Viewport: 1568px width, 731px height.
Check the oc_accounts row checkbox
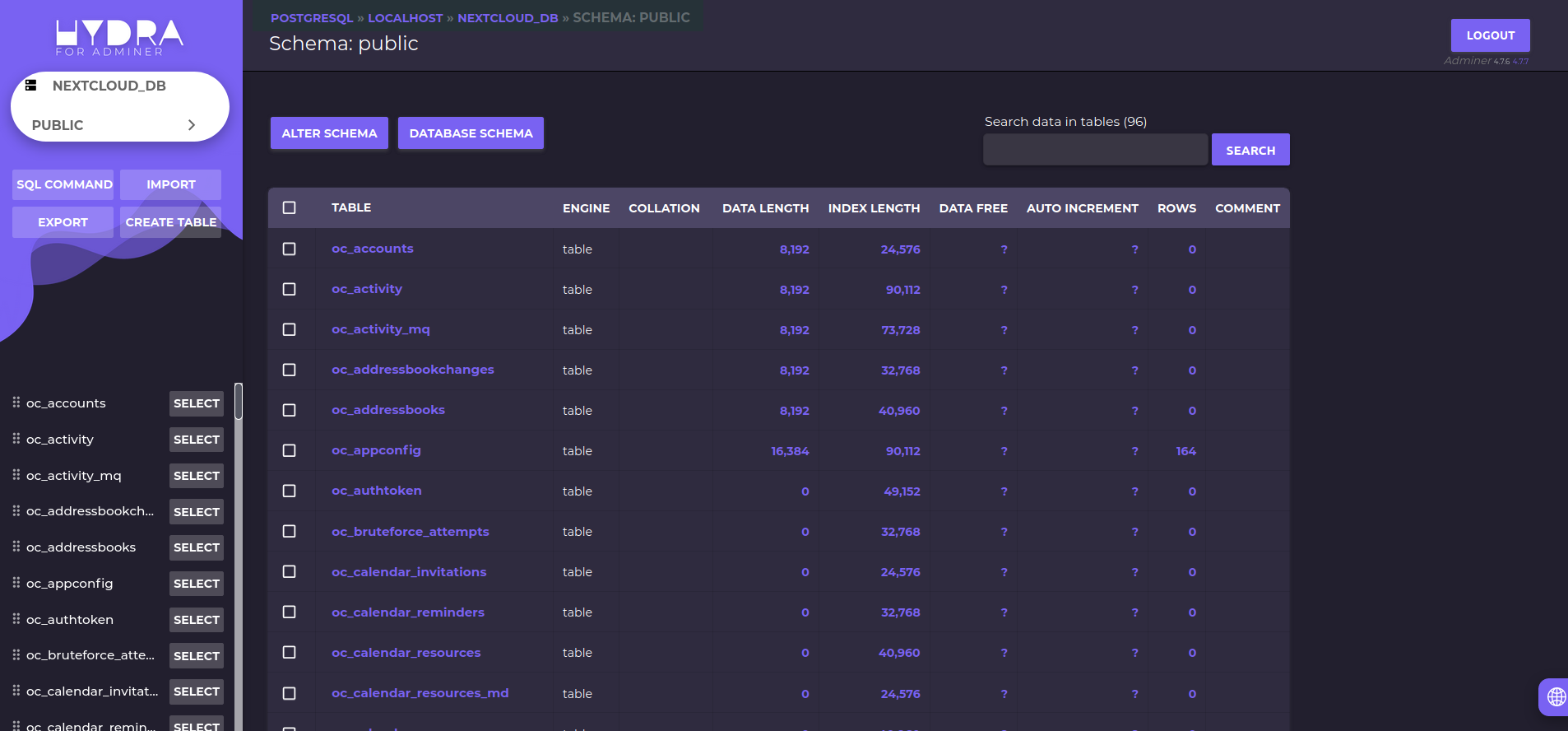click(x=289, y=249)
